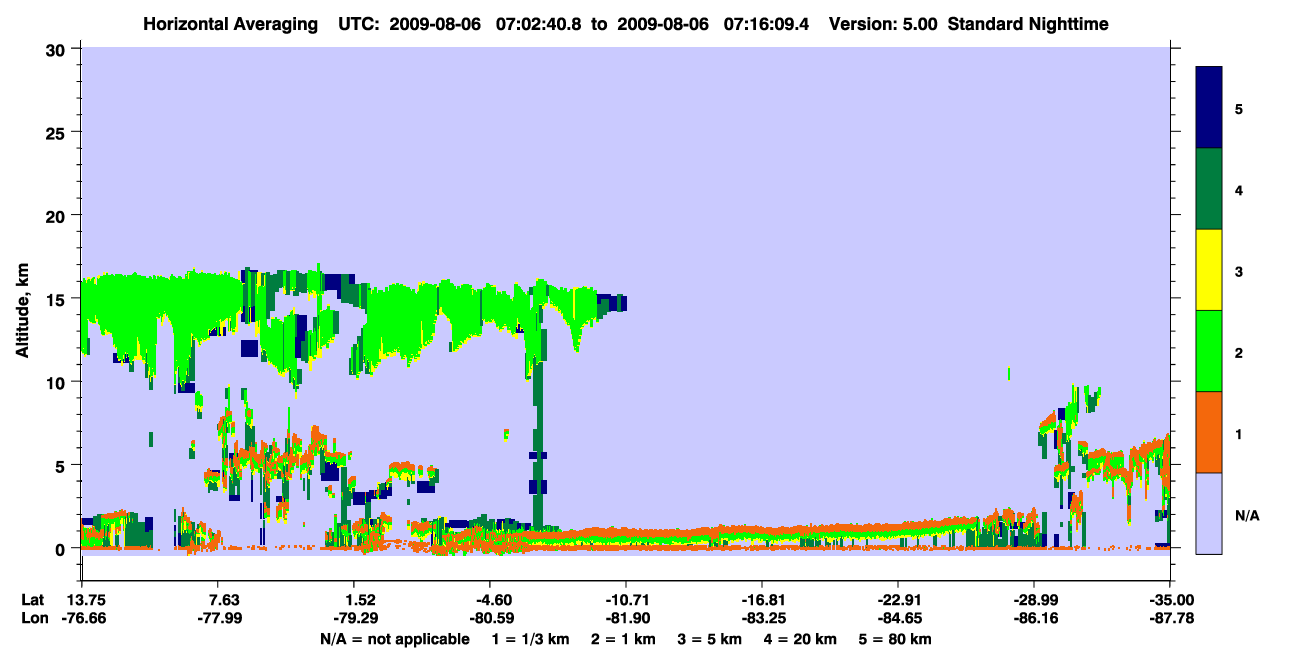
Task: Click the colorbar label 'N/A'
Action: 1246,515
